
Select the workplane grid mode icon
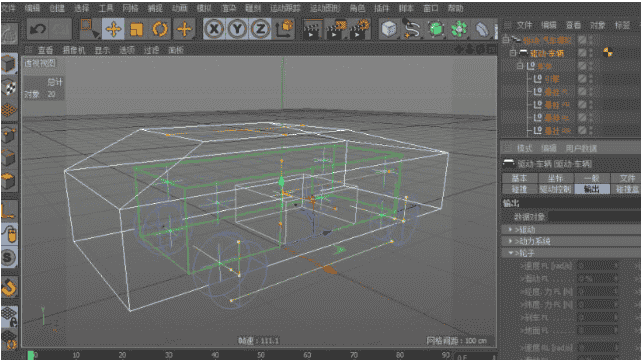tap(9, 111)
